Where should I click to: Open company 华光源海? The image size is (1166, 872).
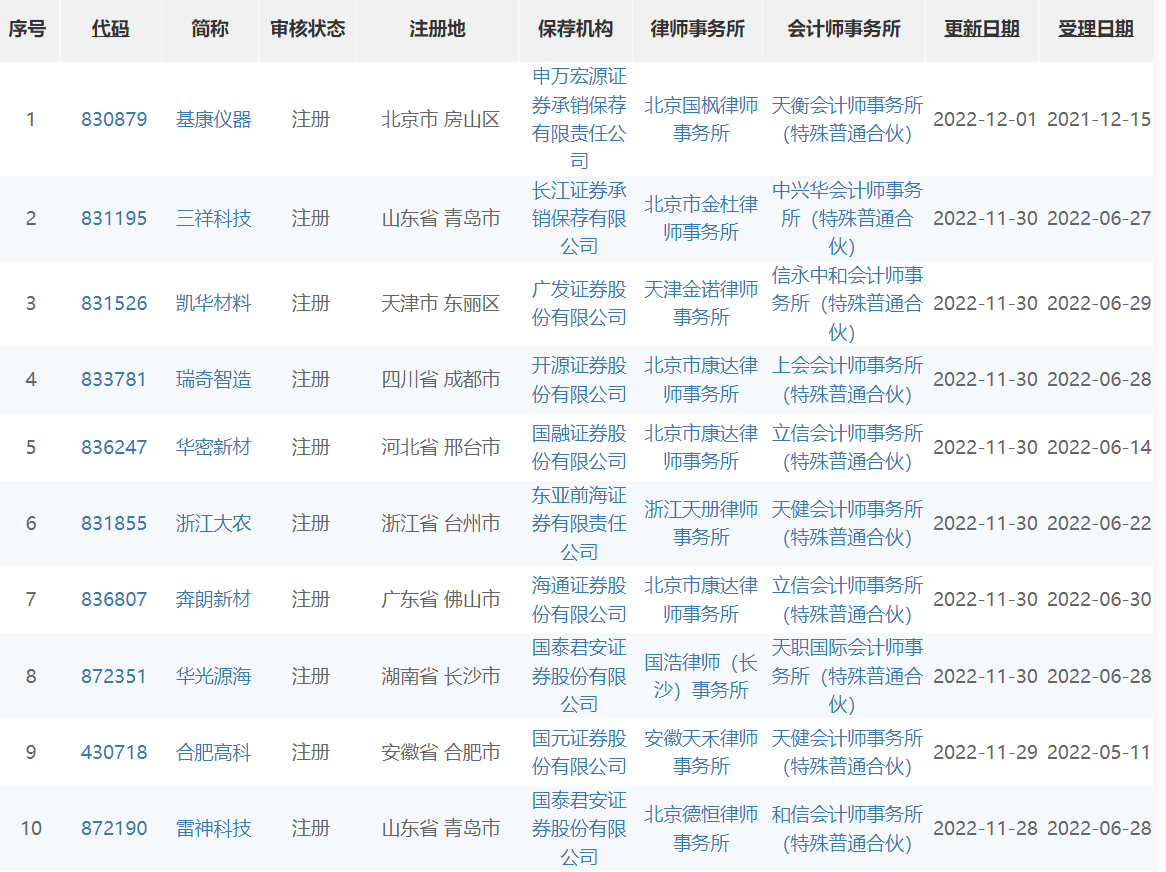[213, 676]
